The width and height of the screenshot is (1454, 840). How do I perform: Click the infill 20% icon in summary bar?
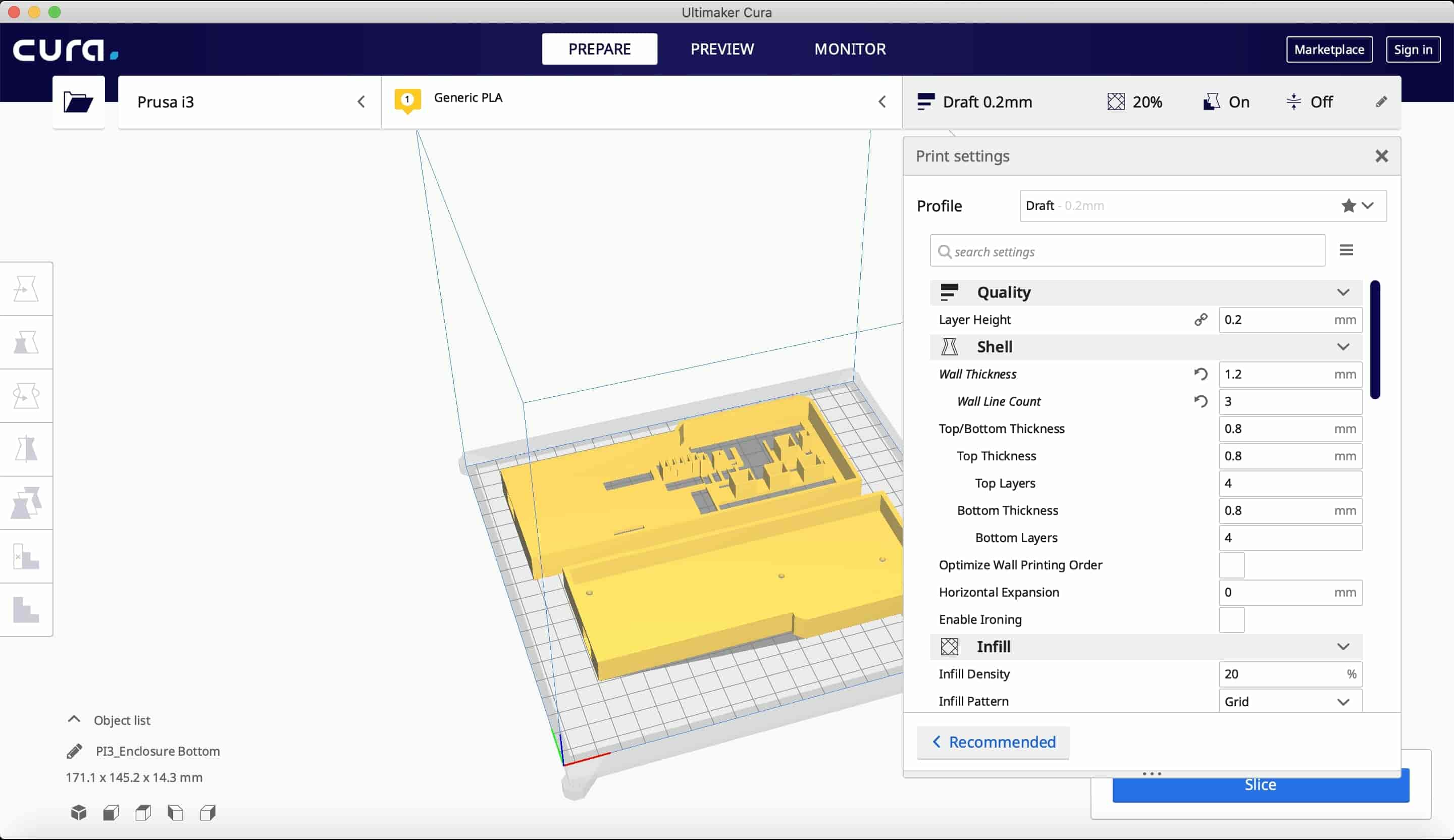[1116, 102]
